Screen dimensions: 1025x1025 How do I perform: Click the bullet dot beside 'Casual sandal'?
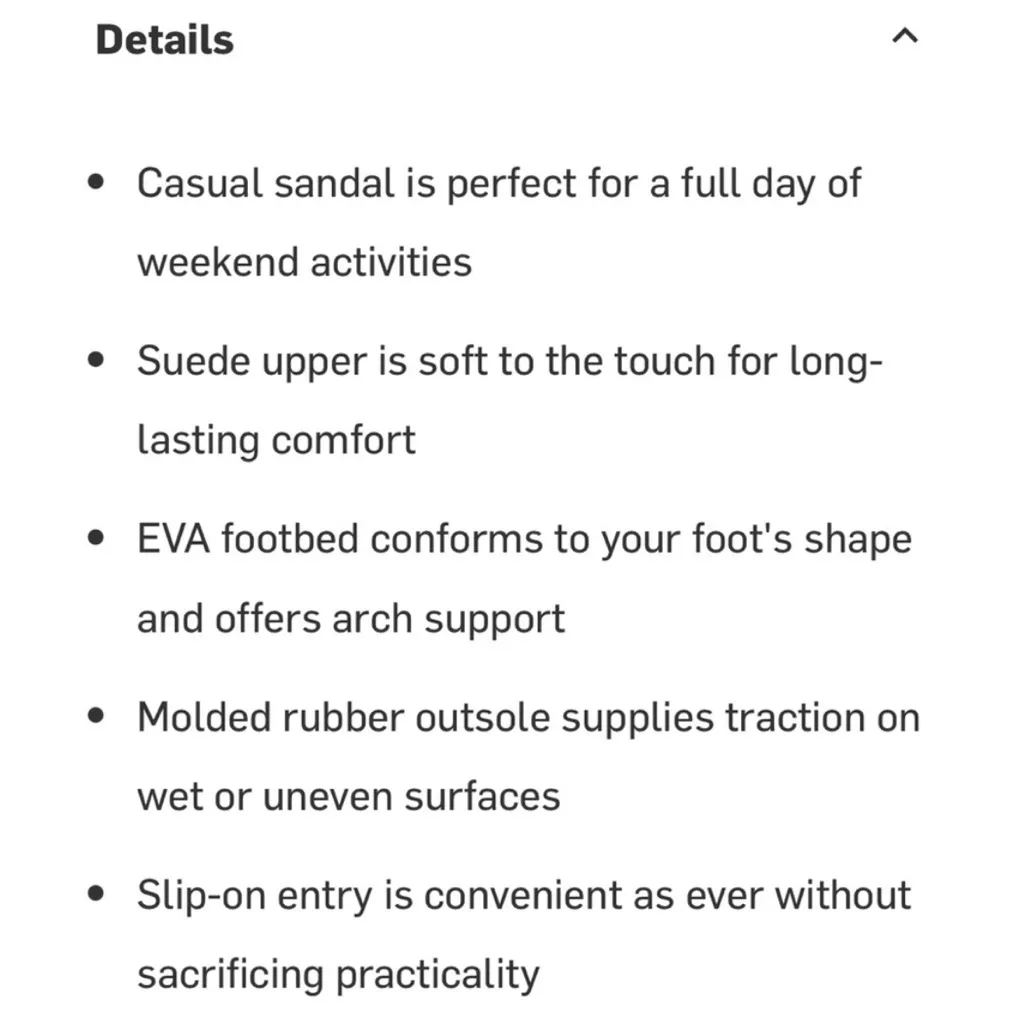click(96, 184)
